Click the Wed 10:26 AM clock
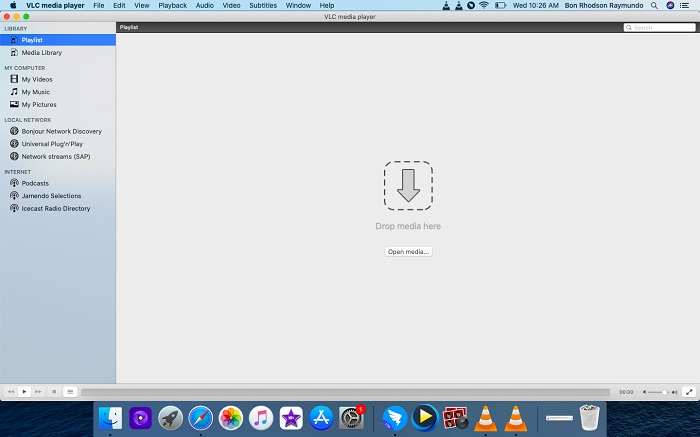This screenshot has width=700, height=437. coord(535,5)
